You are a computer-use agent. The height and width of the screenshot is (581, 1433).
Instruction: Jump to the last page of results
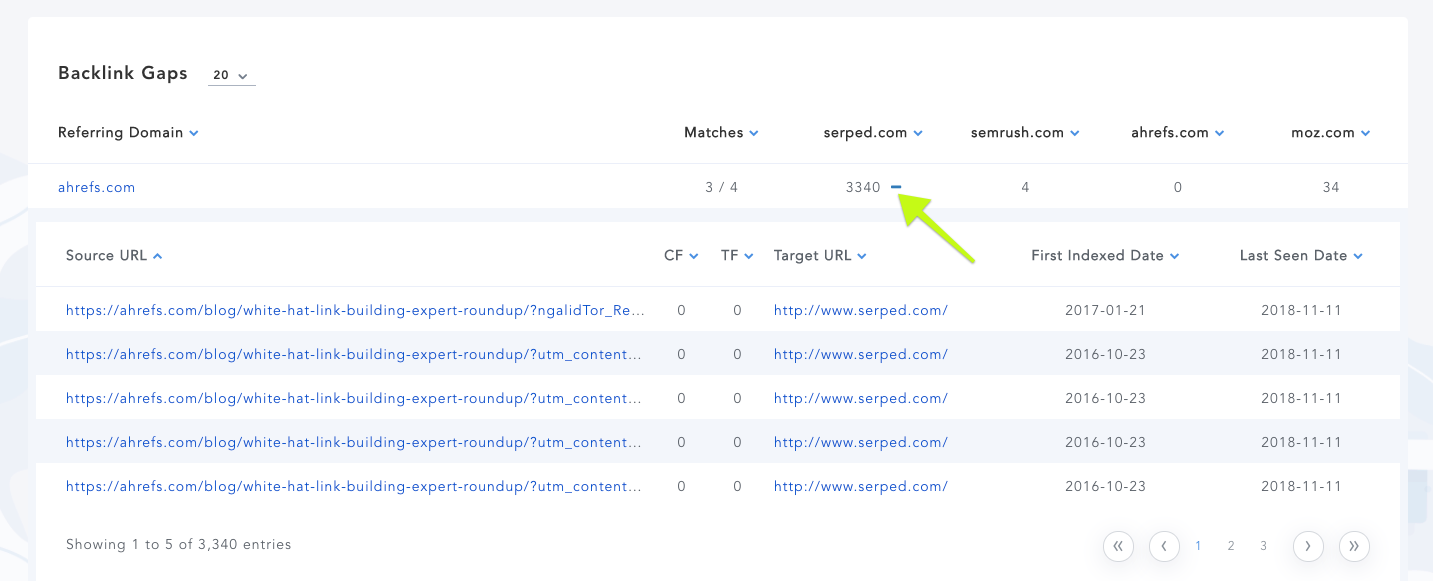pyautogui.click(x=1354, y=546)
